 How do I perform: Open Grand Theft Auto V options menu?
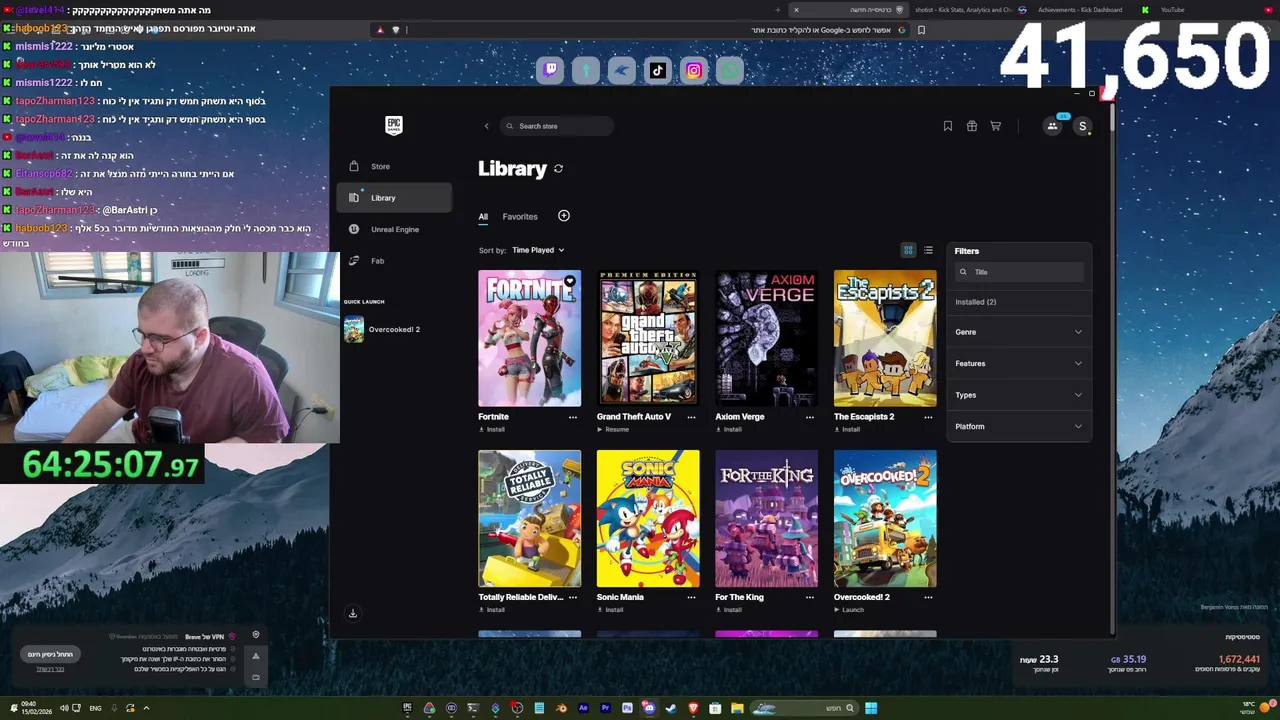691,417
